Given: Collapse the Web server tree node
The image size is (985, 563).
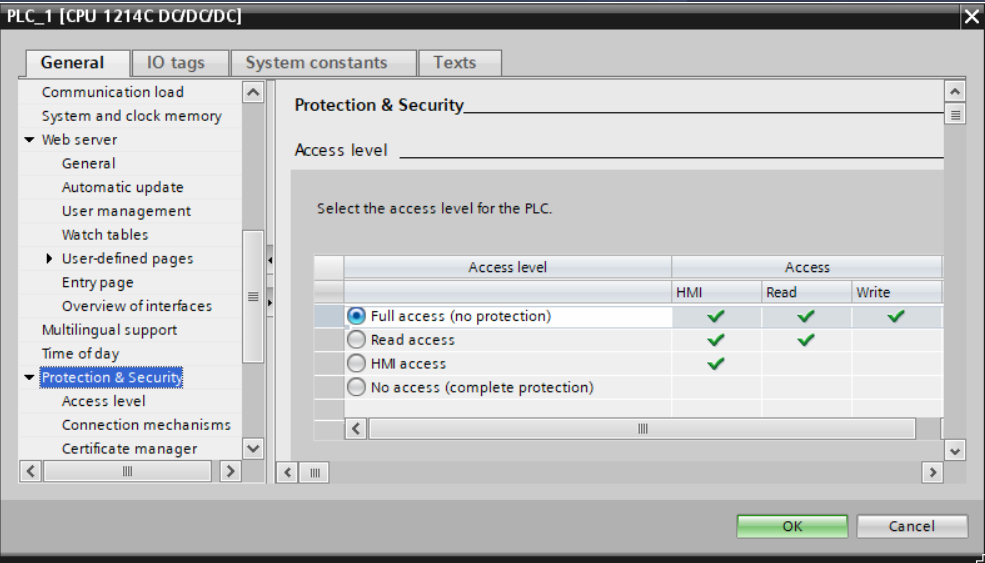Looking at the screenshot, I should (30, 140).
